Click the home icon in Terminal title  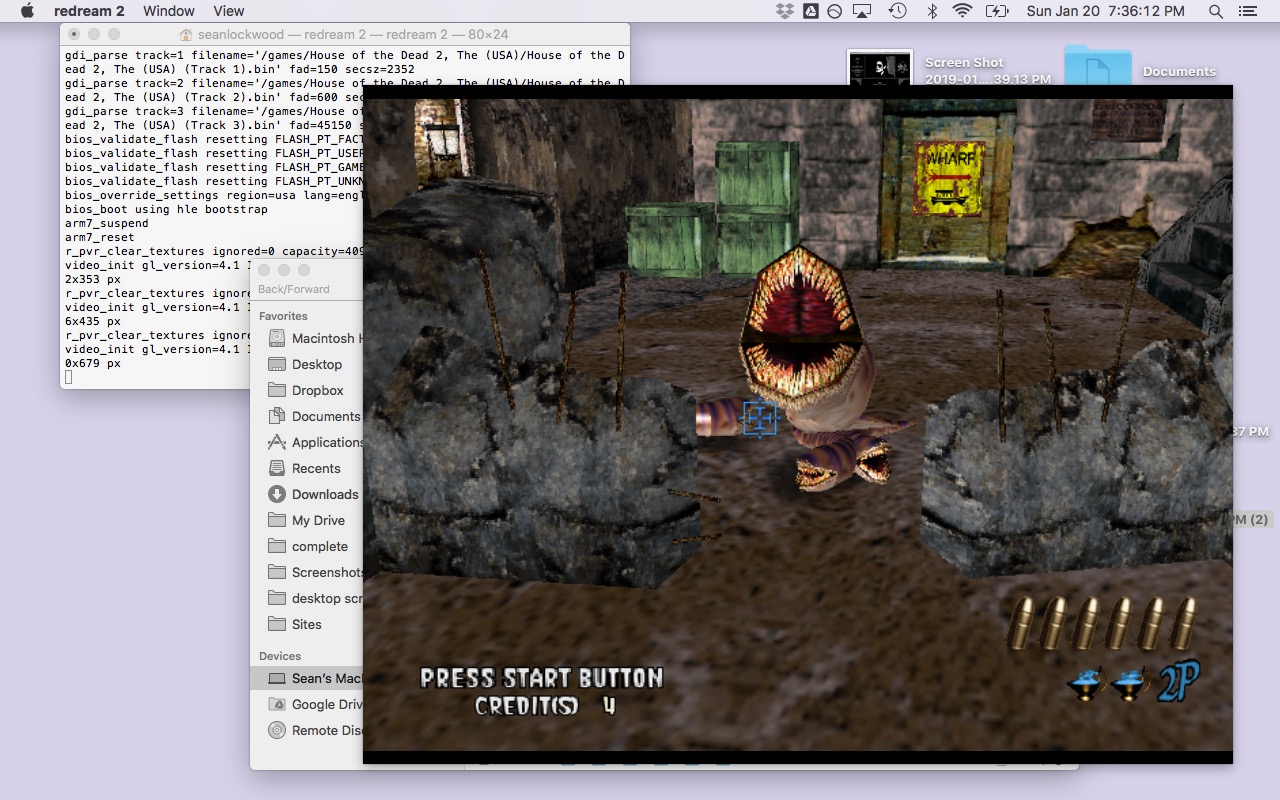[186, 34]
